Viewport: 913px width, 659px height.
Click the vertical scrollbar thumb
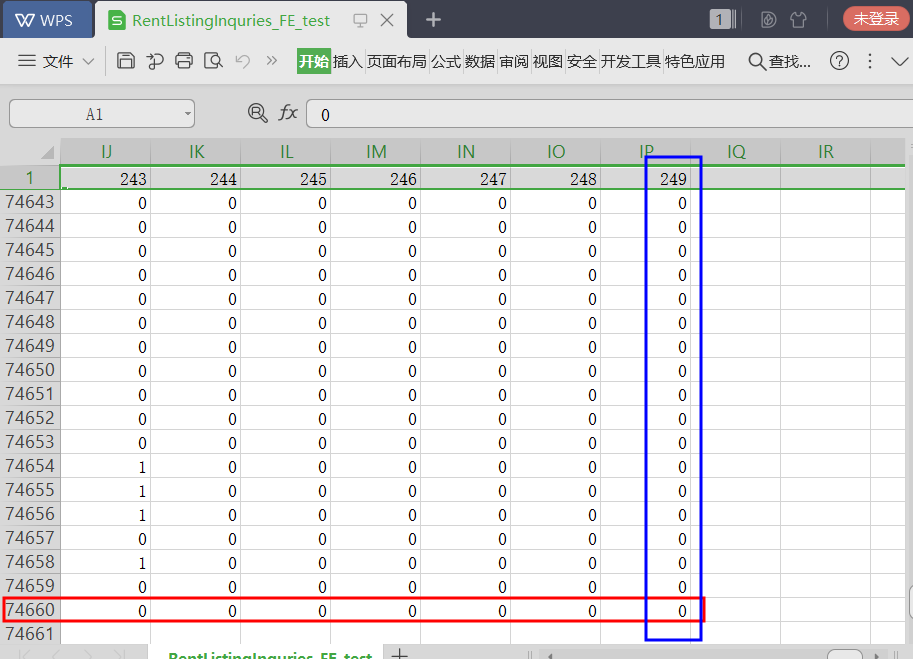(911, 602)
